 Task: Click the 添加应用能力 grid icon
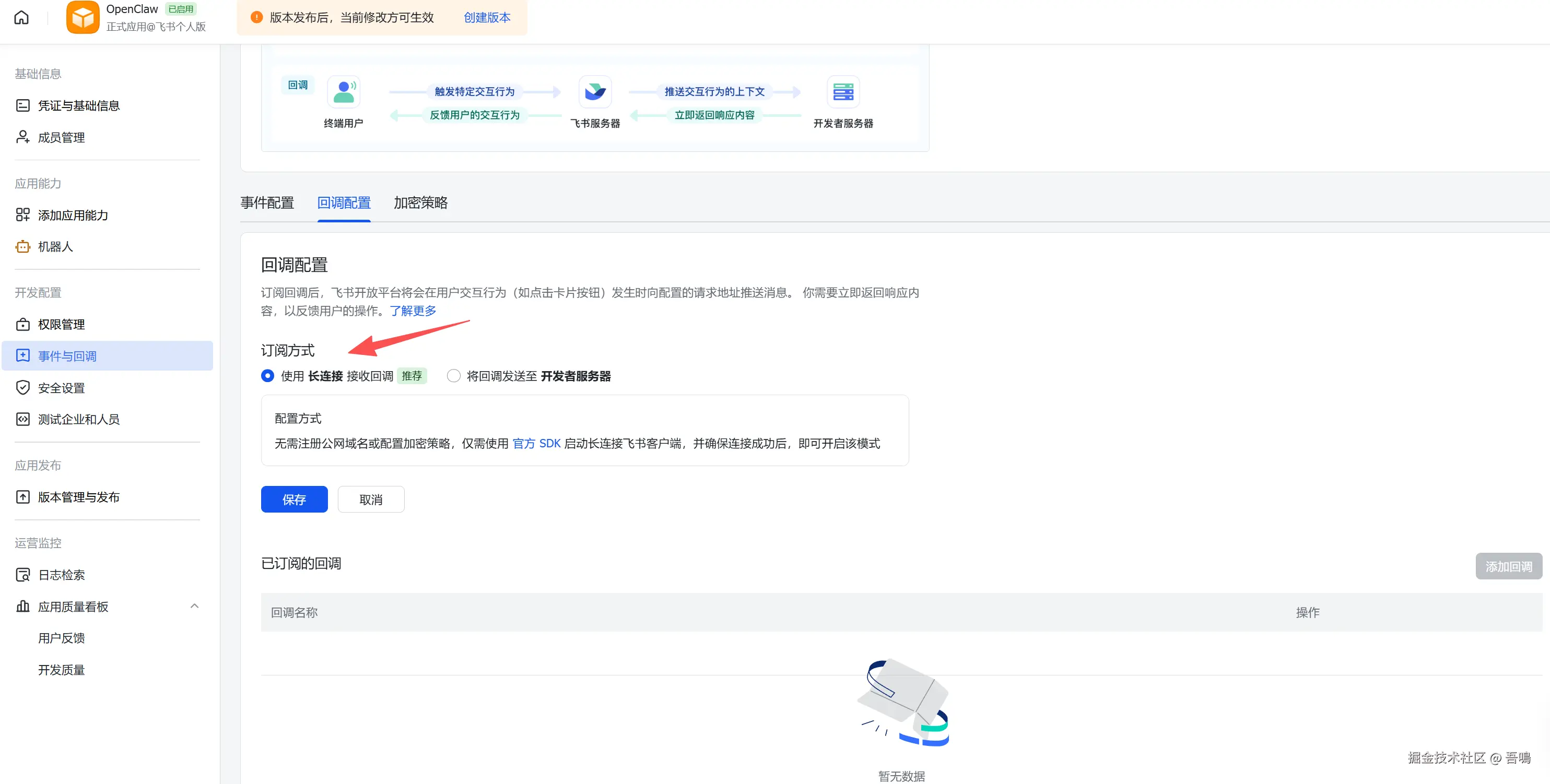23,215
